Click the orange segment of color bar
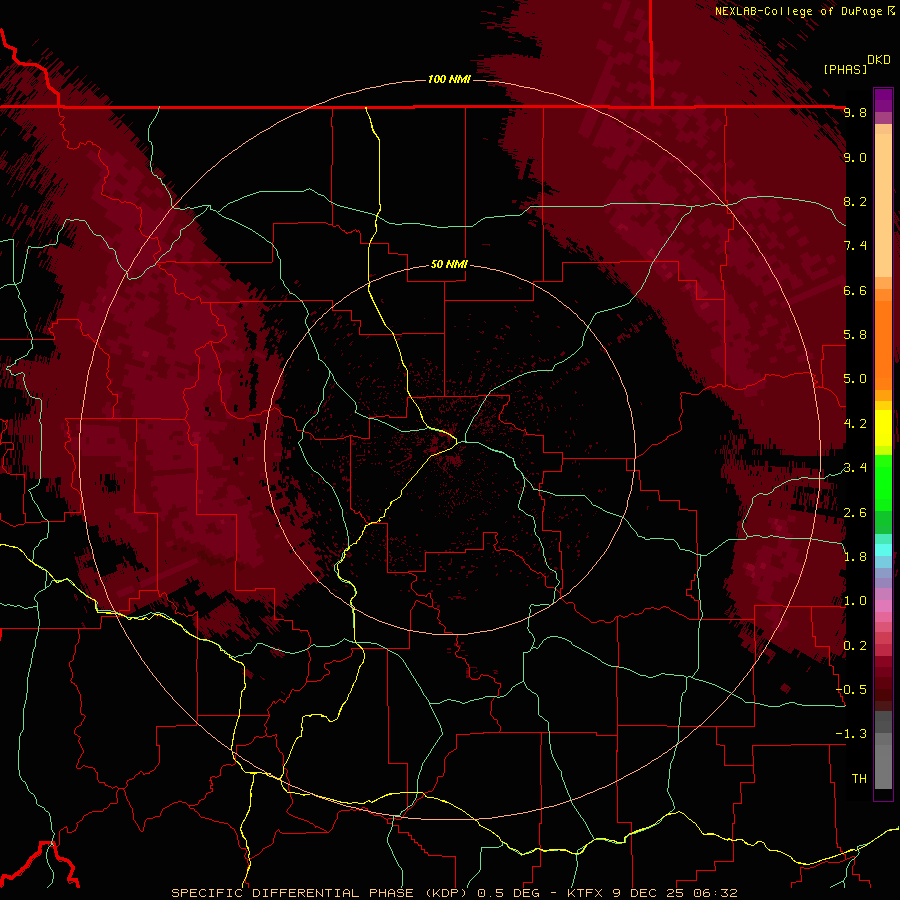900x900 pixels. click(x=883, y=344)
